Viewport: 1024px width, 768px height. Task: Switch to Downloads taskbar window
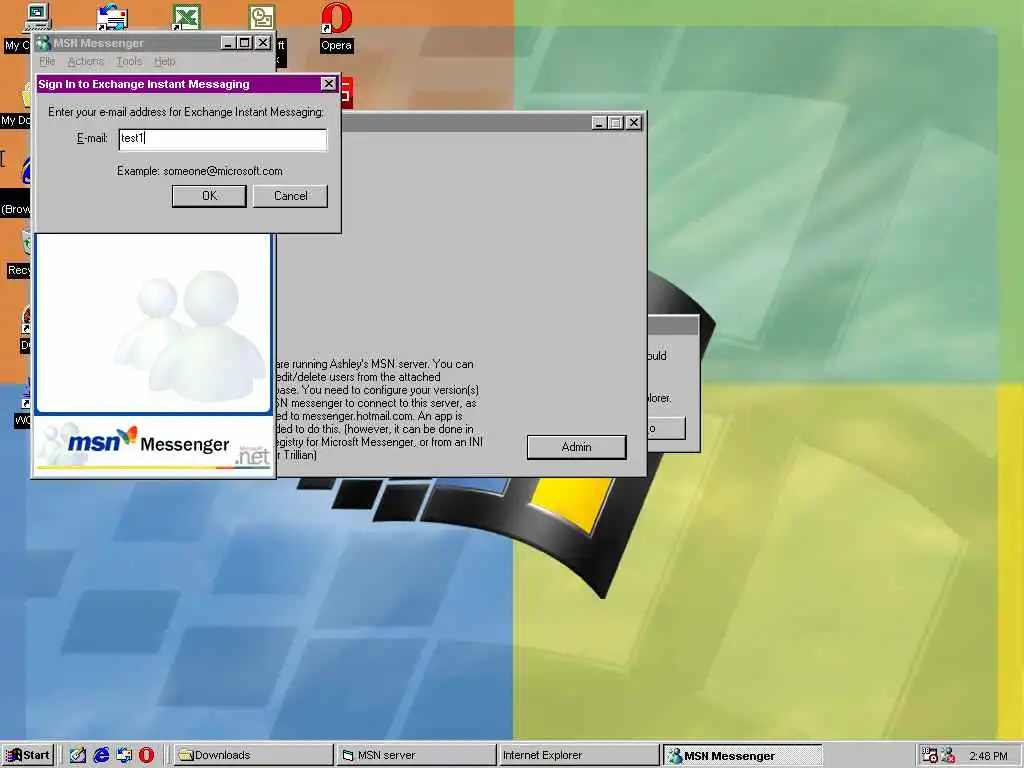[255, 755]
